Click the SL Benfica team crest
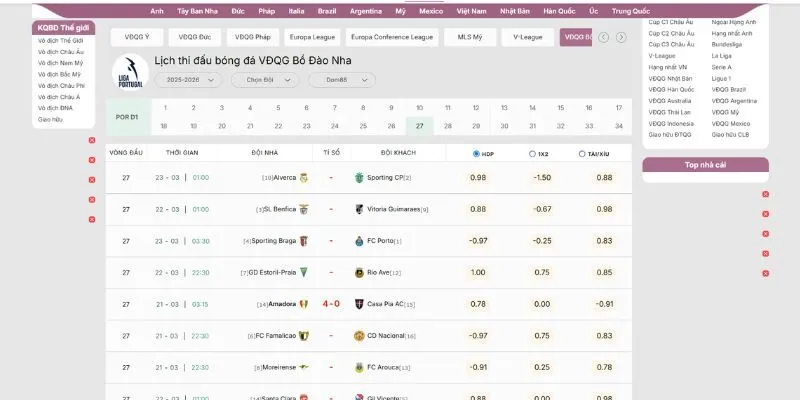 click(303, 209)
